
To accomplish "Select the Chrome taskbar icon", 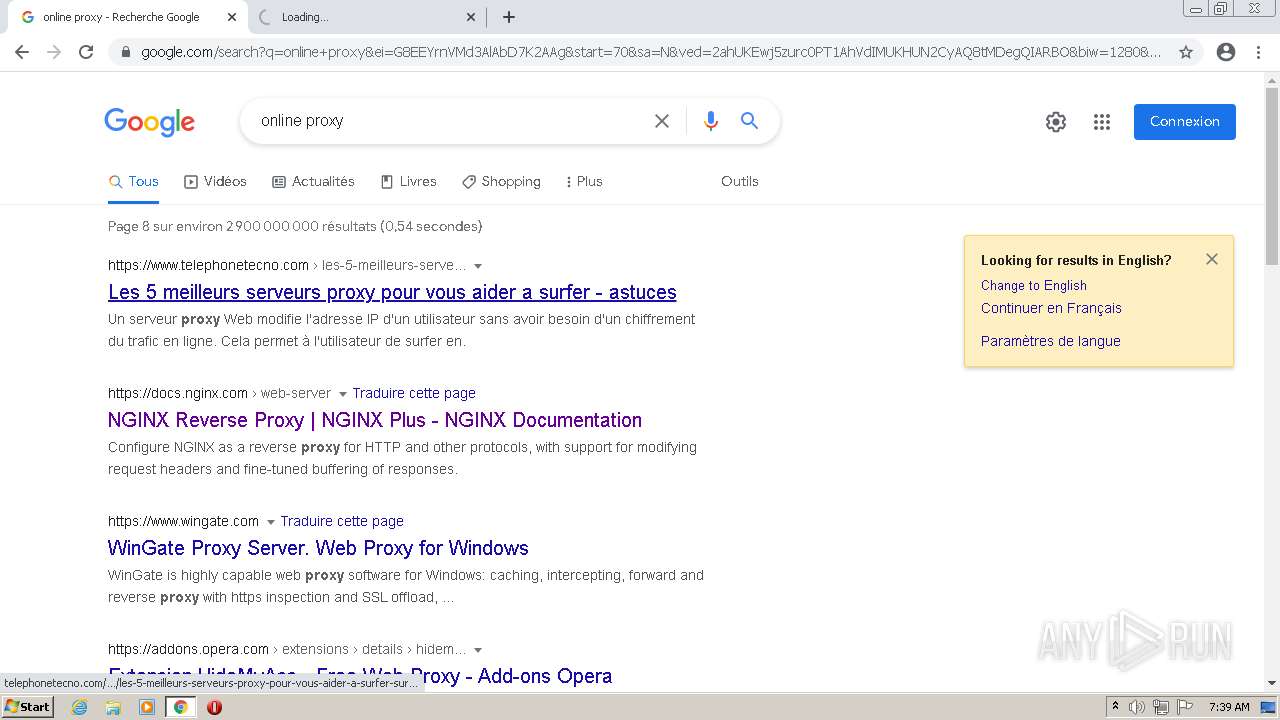I will pos(180,707).
